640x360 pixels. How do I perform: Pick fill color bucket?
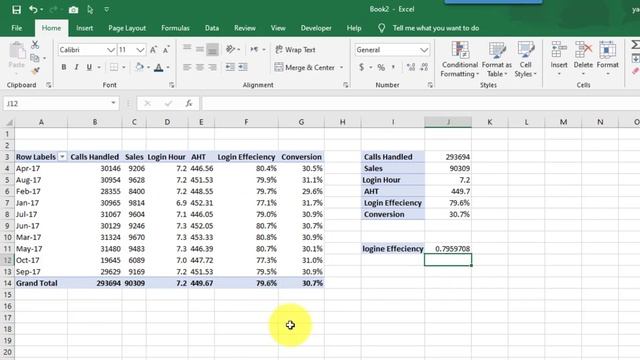(139, 67)
